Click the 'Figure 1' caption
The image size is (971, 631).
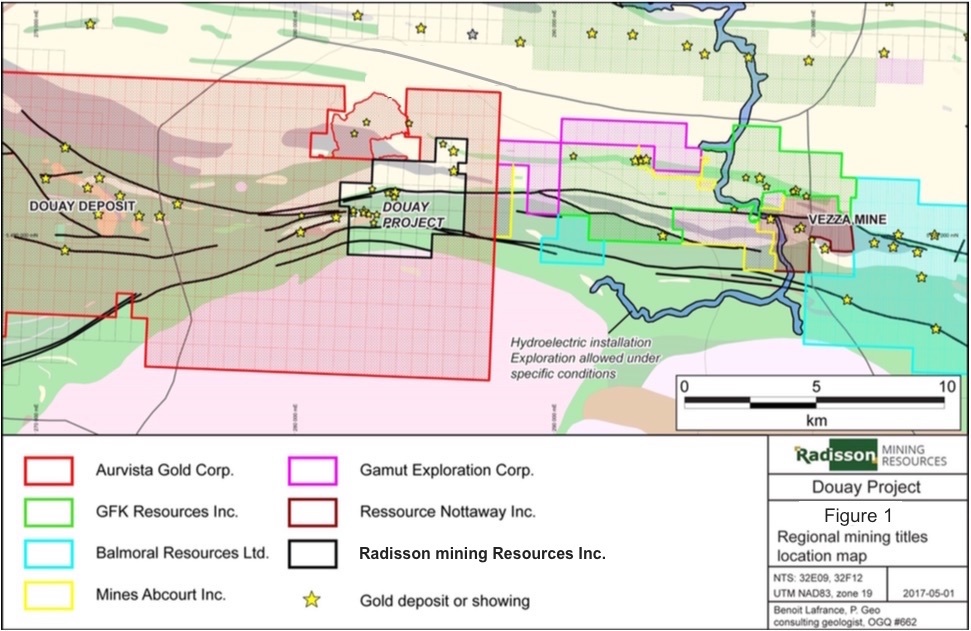click(858, 516)
